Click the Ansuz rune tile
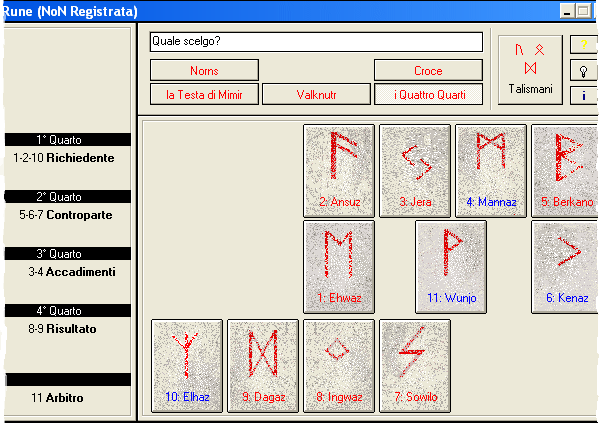Image resolution: width=600 pixels, height=423 pixels. (339, 170)
